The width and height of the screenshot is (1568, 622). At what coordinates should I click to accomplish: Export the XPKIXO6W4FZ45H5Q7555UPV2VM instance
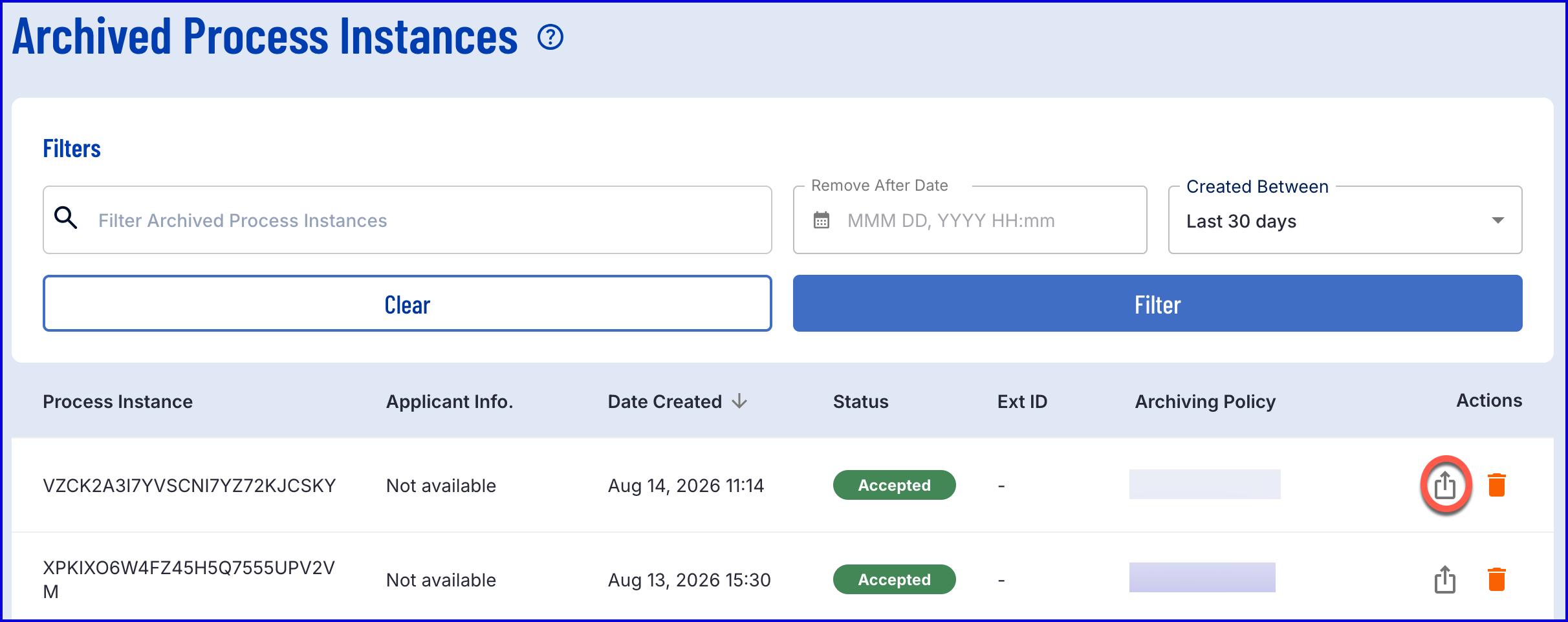1445,579
